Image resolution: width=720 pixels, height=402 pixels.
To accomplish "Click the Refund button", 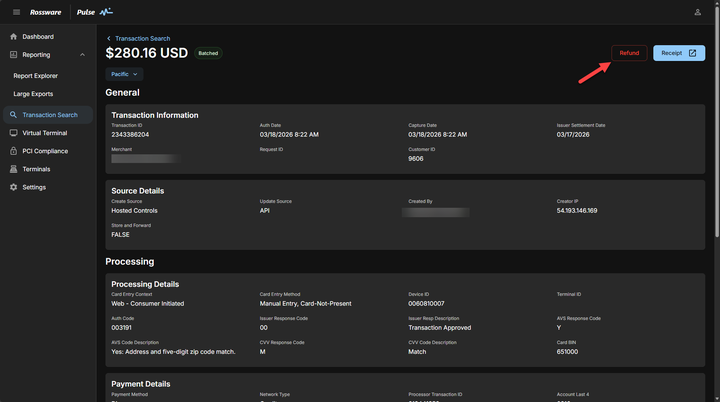I will click(629, 53).
